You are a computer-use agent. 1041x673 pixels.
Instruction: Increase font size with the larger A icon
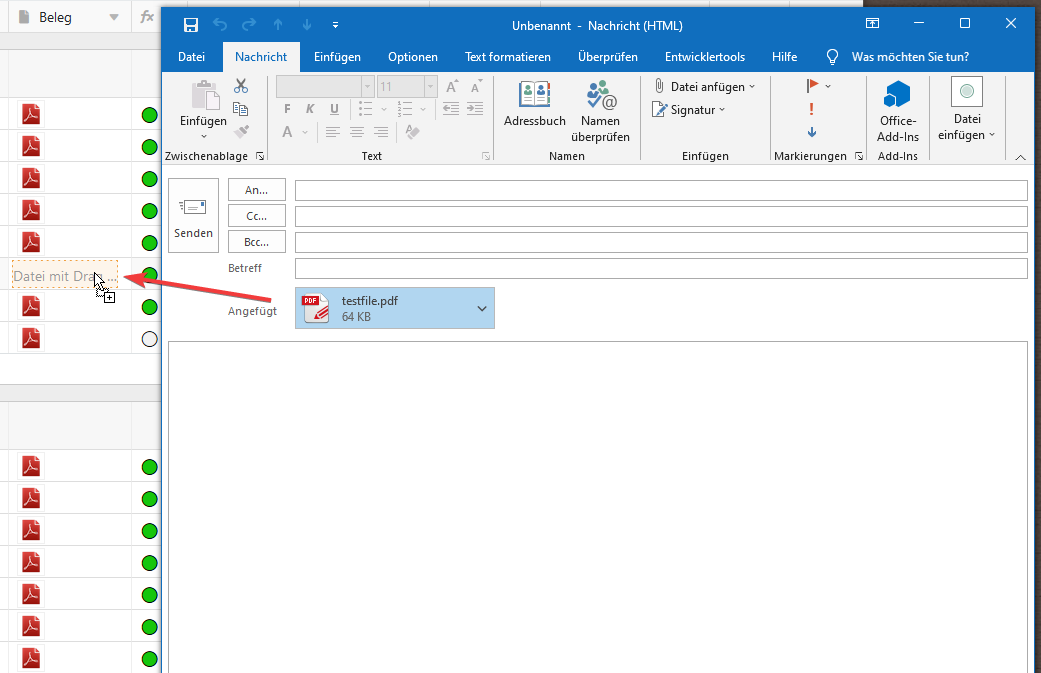(451, 86)
